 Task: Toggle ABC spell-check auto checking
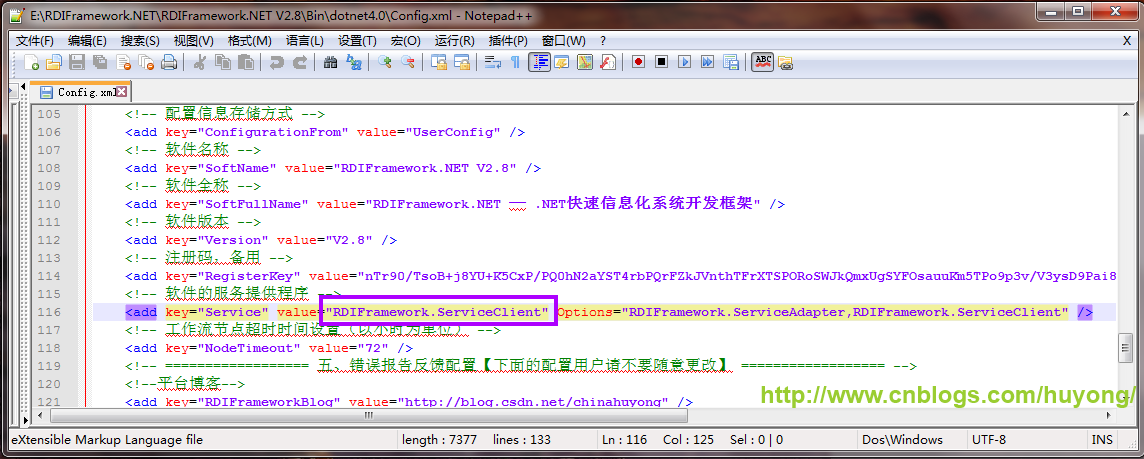tap(762, 63)
